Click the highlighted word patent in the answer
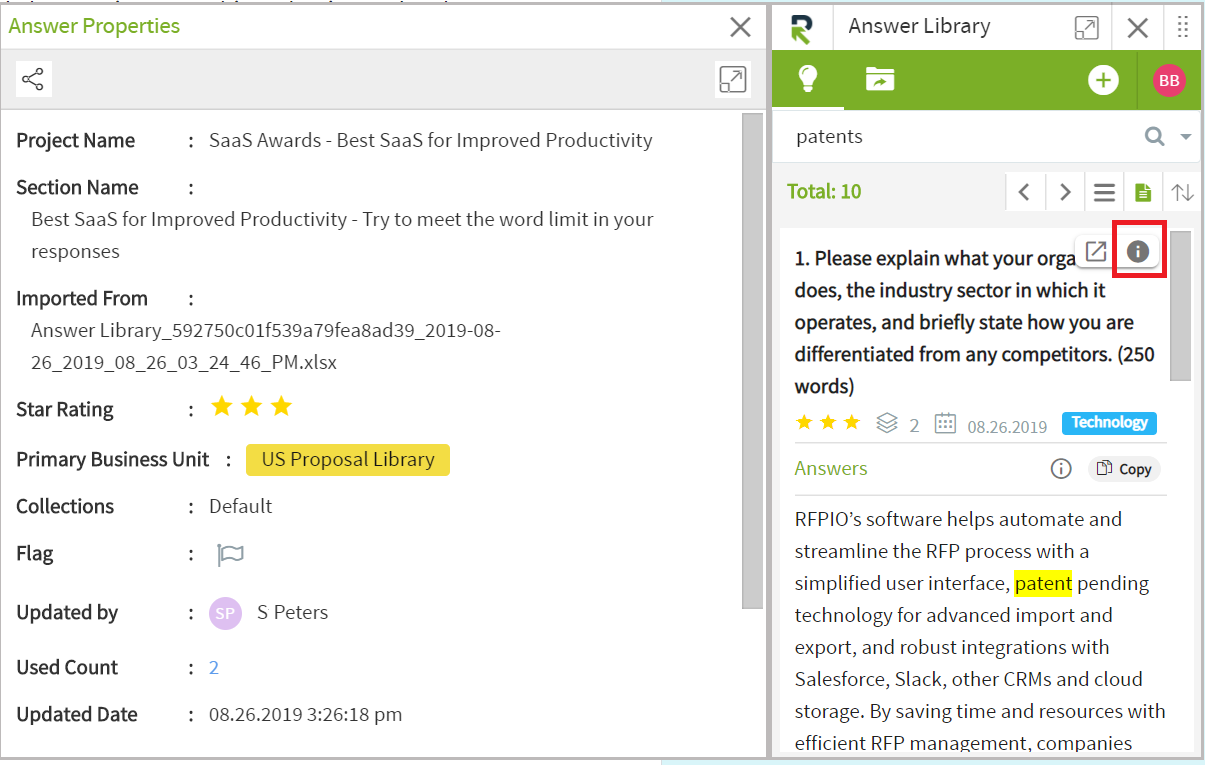This screenshot has width=1205, height=765. coord(1043,583)
